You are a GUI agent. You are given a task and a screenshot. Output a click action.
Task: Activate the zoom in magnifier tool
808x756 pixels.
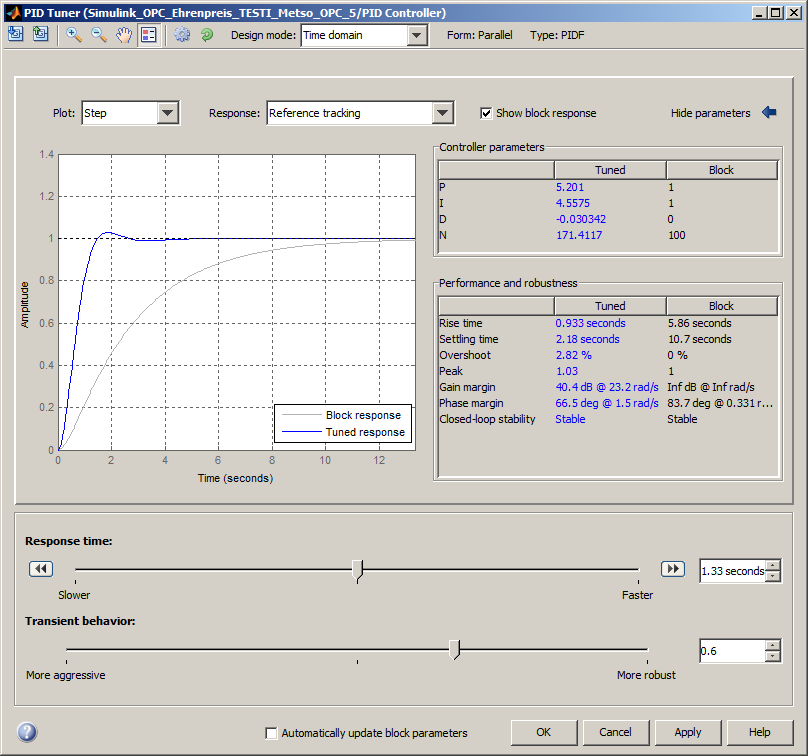pos(74,35)
